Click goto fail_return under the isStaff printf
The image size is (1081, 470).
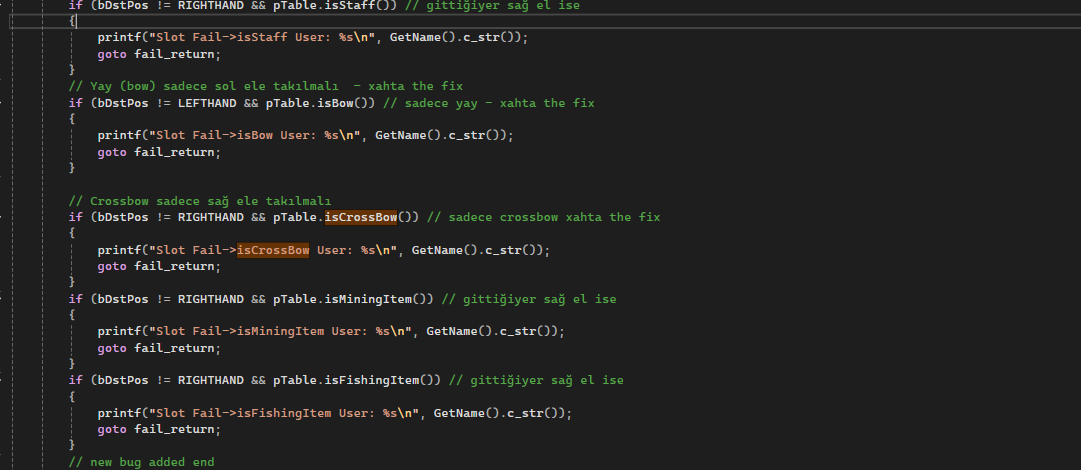coord(159,54)
